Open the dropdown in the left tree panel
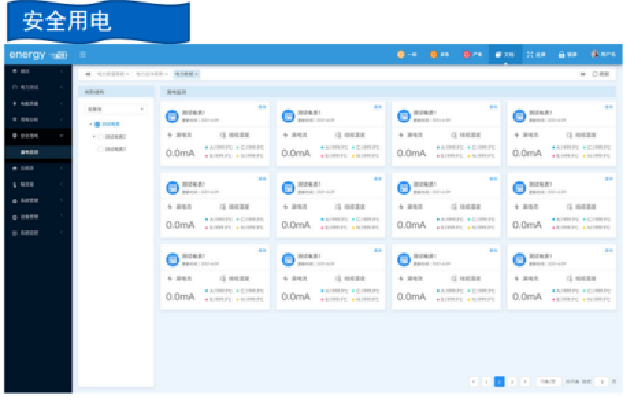Screen dimensions: 635x402 (x=116, y=109)
